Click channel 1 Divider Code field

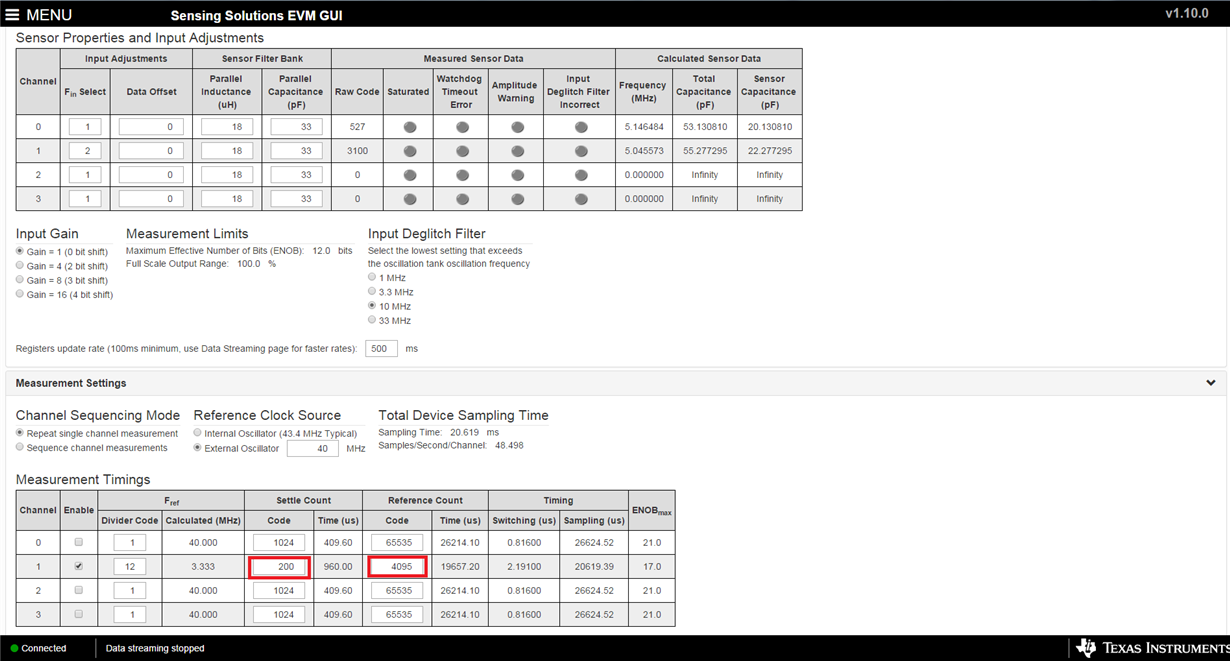(130, 566)
